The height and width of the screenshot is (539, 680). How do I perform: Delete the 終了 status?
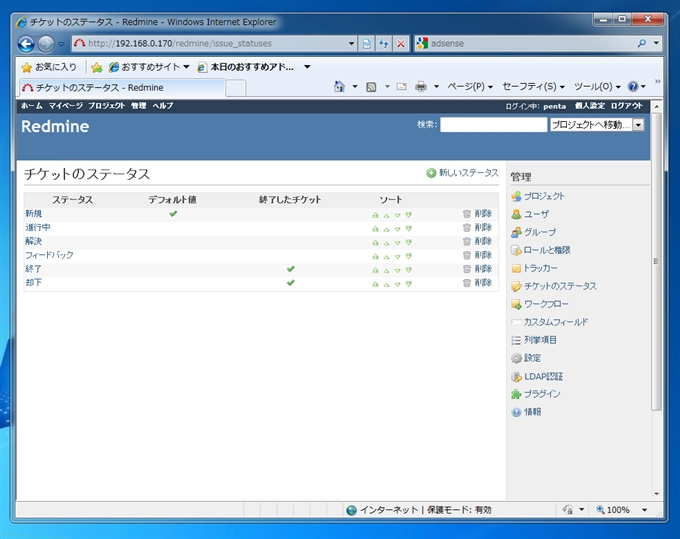point(477,269)
